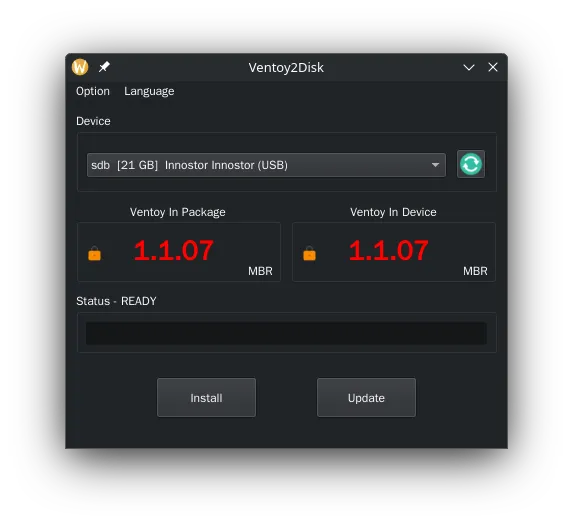Click the Status - READY text
573x526 pixels.
[x=116, y=301]
